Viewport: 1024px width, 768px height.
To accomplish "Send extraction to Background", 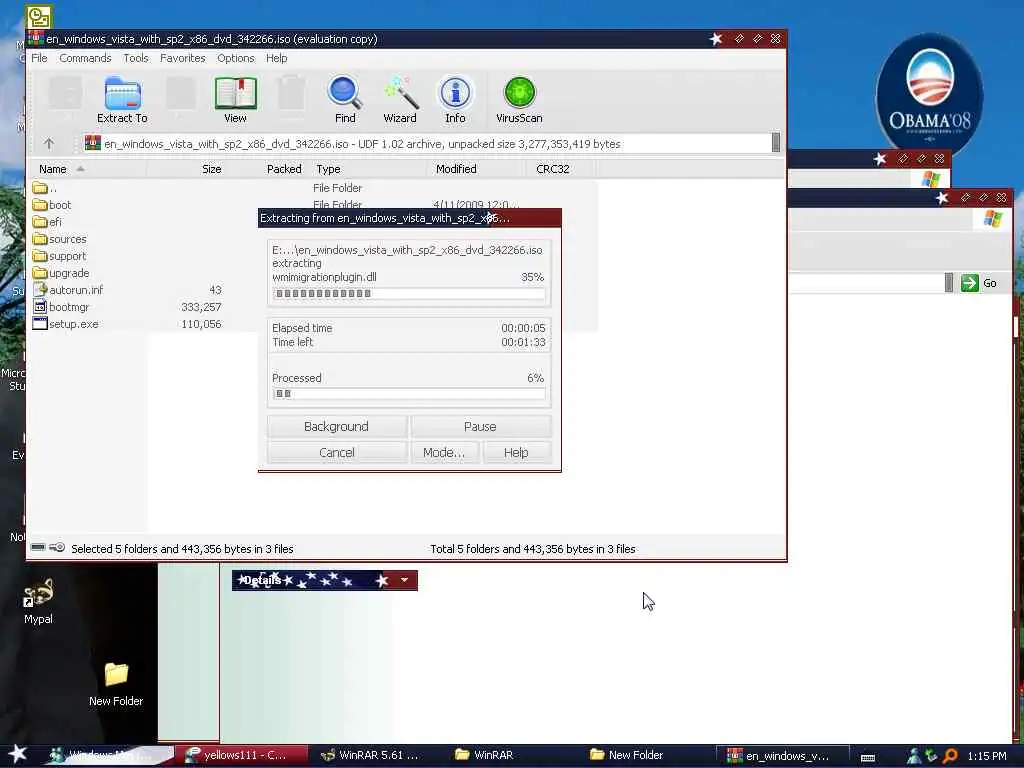I will 336,426.
